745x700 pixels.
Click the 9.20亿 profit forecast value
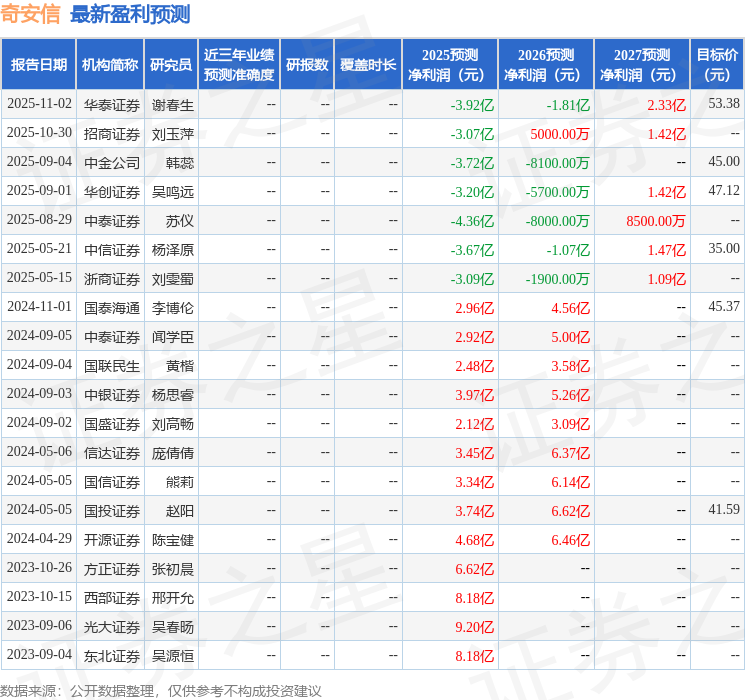pyautogui.click(x=475, y=626)
